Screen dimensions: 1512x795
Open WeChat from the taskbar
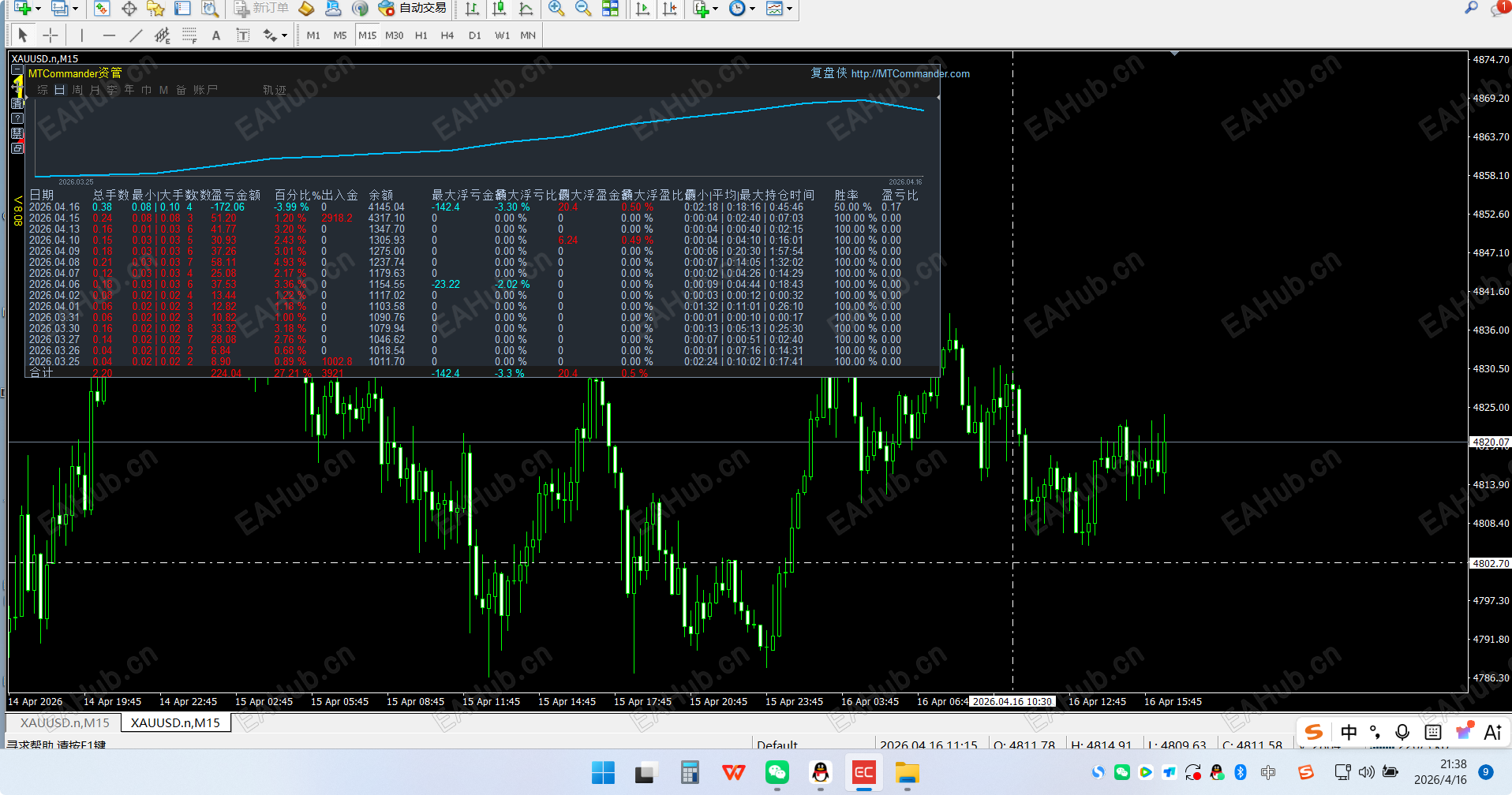pos(777,773)
